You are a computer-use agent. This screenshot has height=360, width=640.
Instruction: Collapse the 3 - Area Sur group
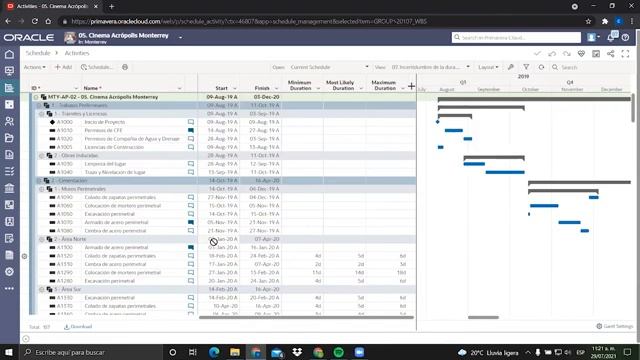pos(42,289)
